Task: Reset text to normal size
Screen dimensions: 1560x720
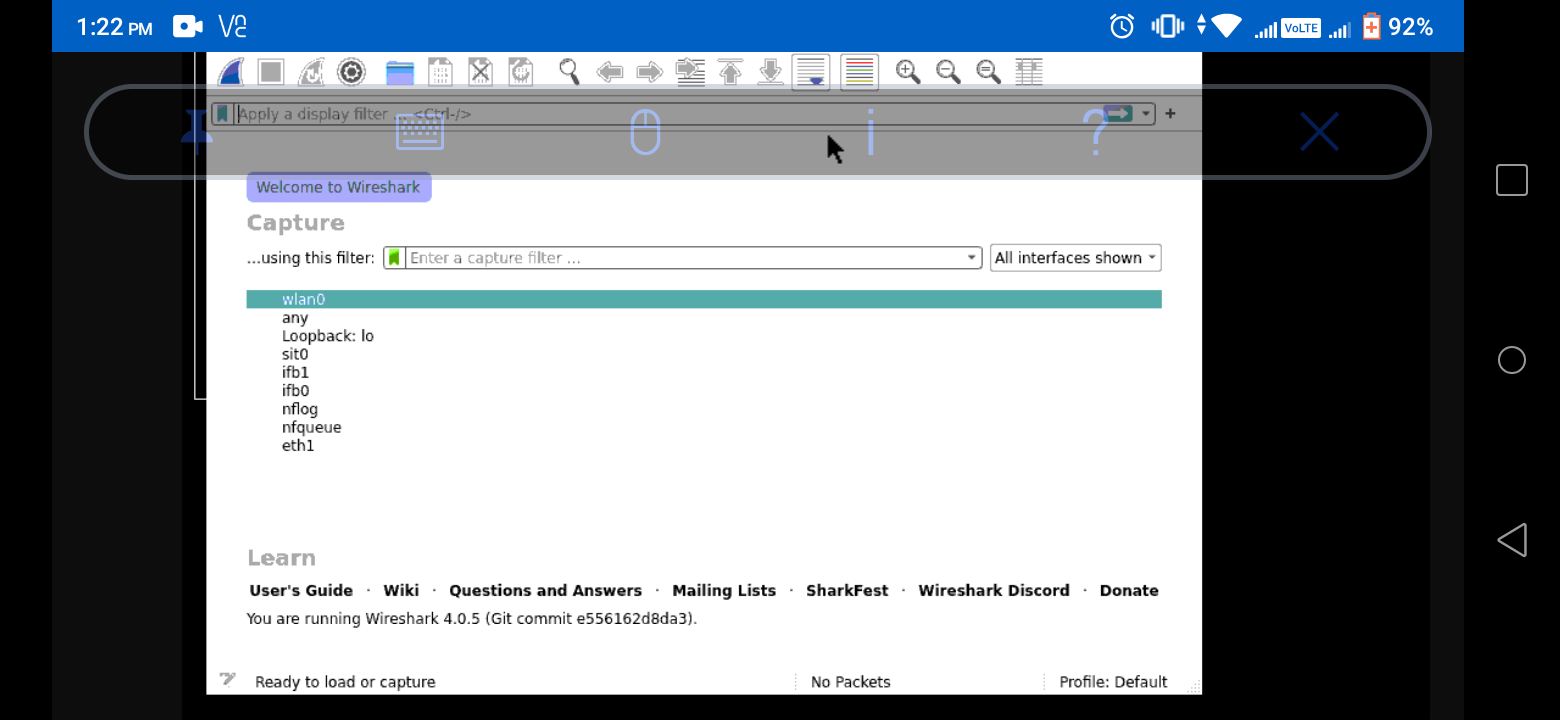Action: pos(988,72)
